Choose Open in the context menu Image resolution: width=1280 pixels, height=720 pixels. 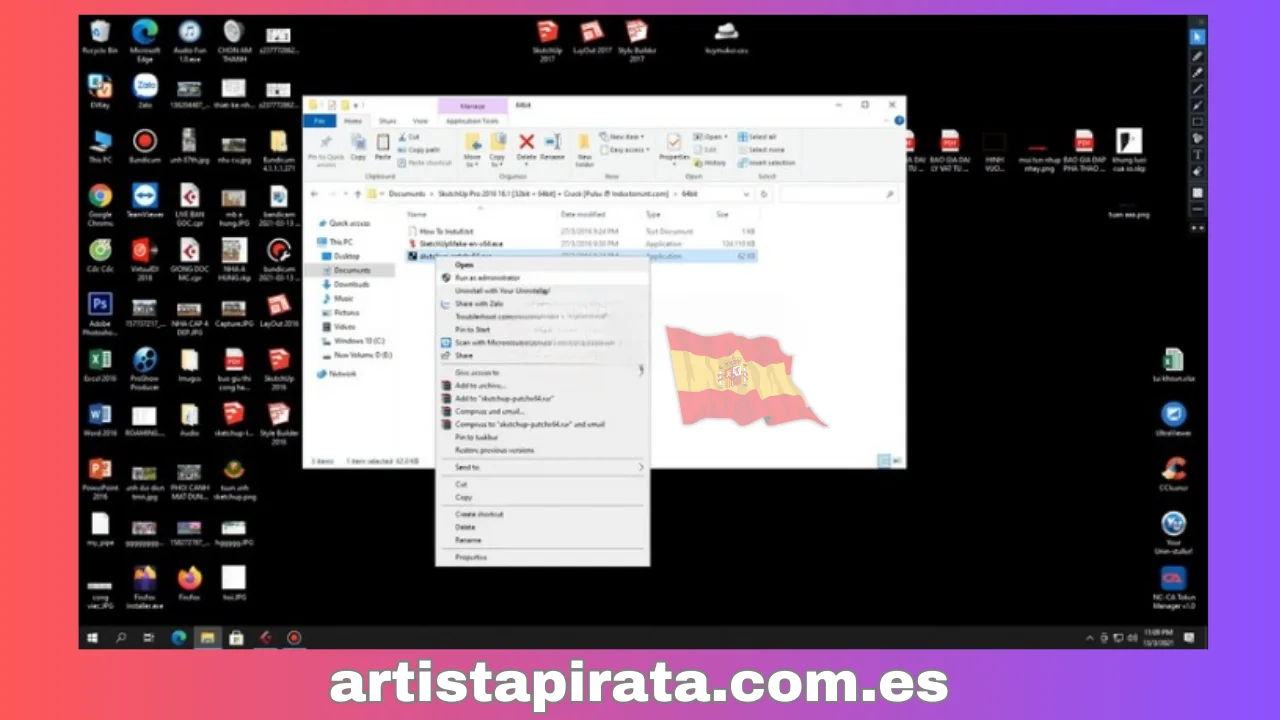coord(542,265)
